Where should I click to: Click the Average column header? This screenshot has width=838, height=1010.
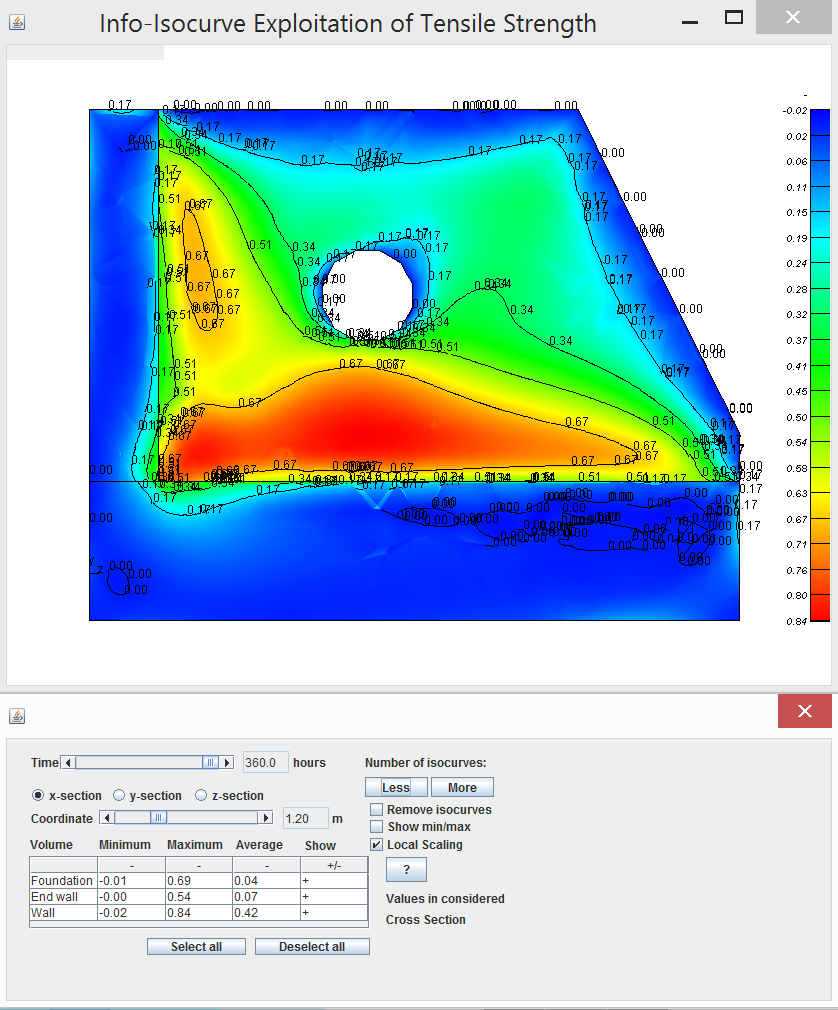click(259, 844)
